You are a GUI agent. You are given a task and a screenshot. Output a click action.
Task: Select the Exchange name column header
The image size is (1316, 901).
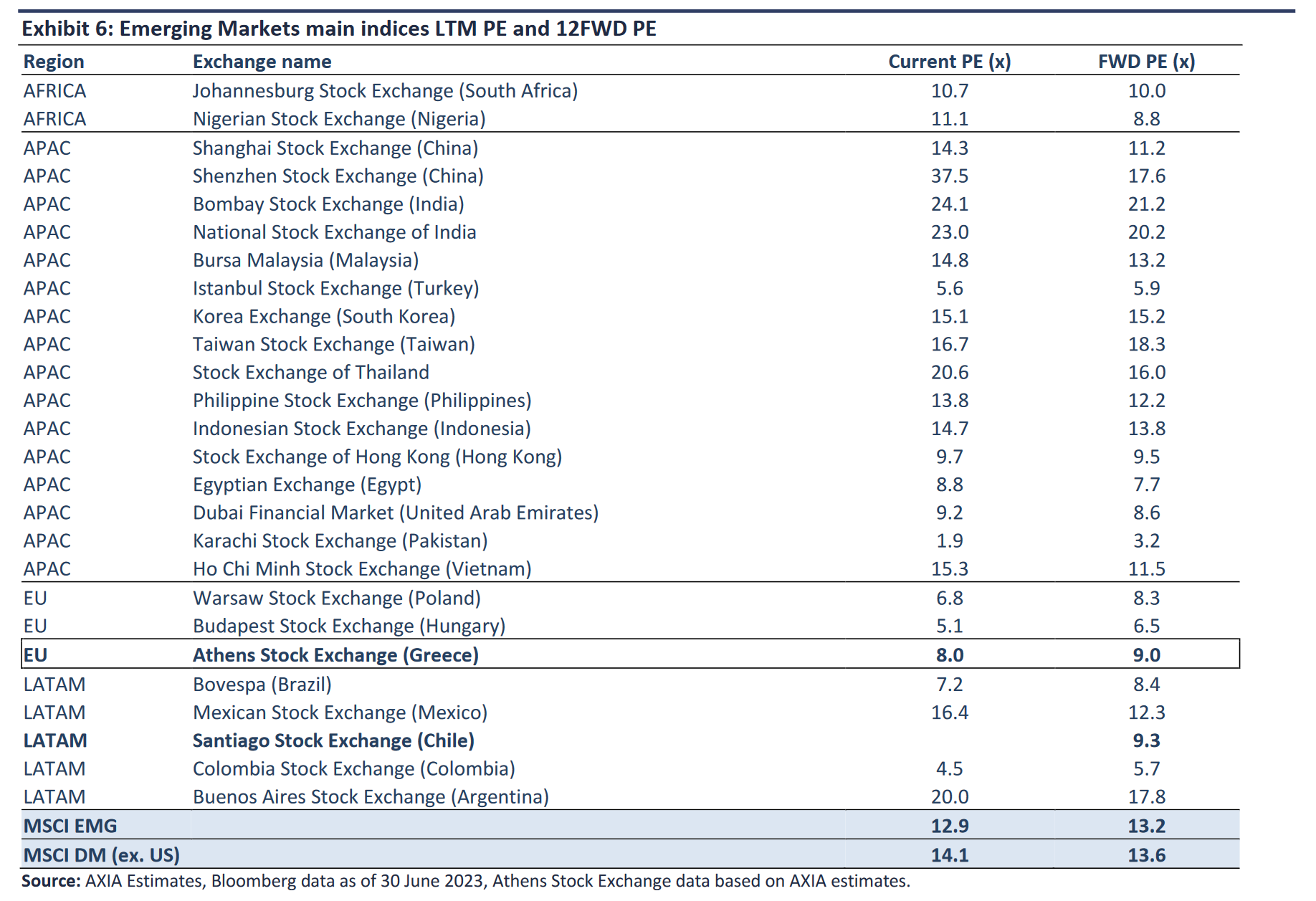(x=262, y=62)
